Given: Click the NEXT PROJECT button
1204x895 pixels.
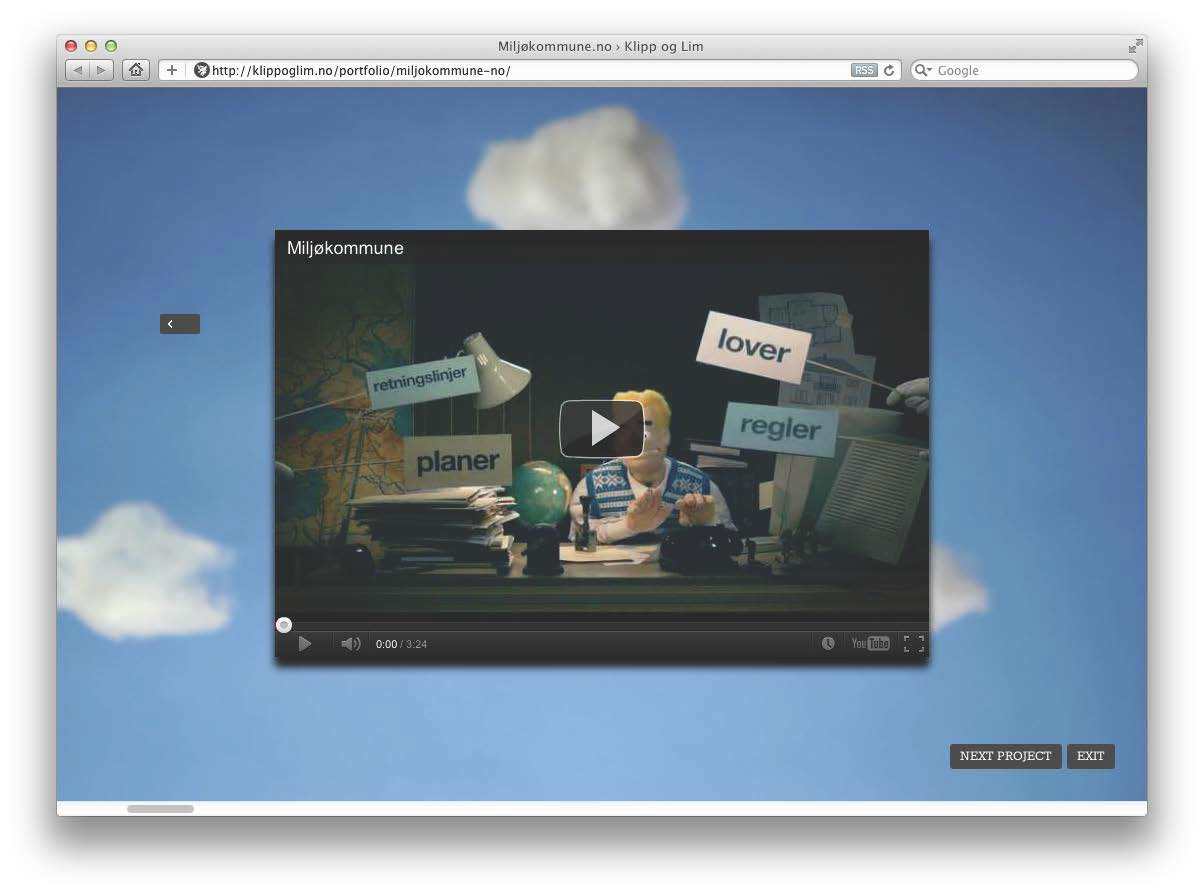Looking at the screenshot, I should tap(1005, 756).
